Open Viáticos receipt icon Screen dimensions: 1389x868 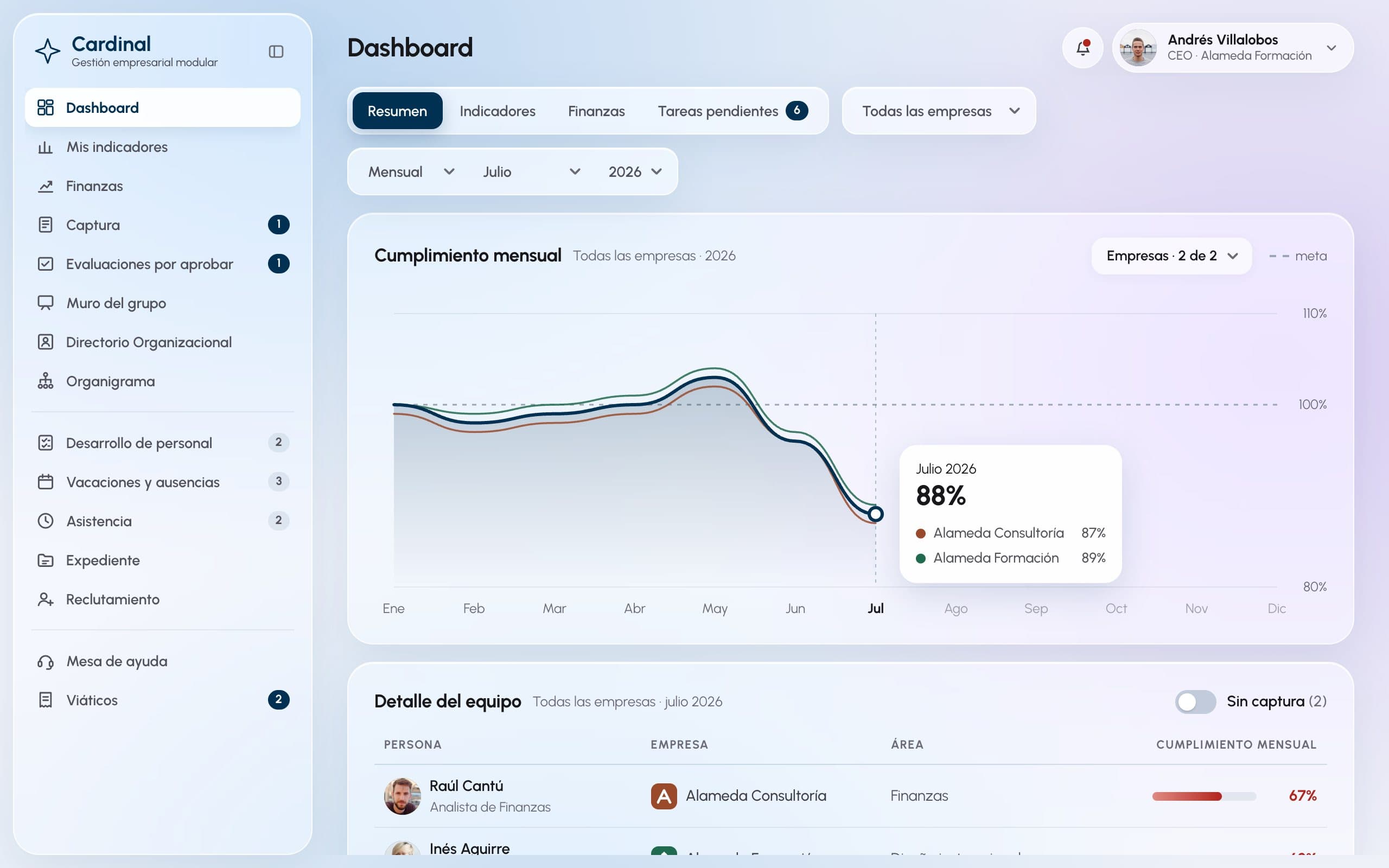click(x=46, y=700)
